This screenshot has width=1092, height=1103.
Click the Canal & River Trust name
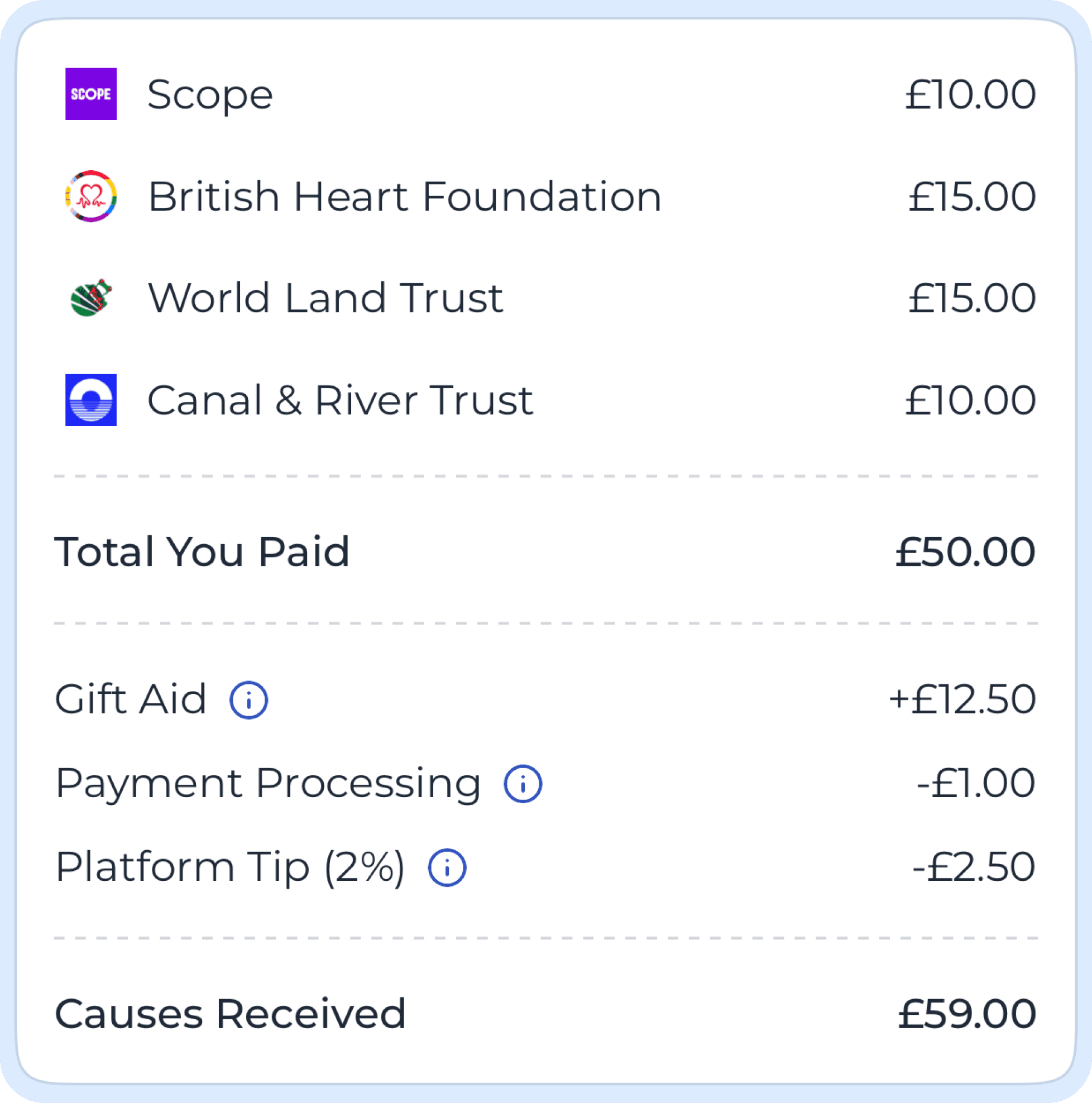coord(340,400)
